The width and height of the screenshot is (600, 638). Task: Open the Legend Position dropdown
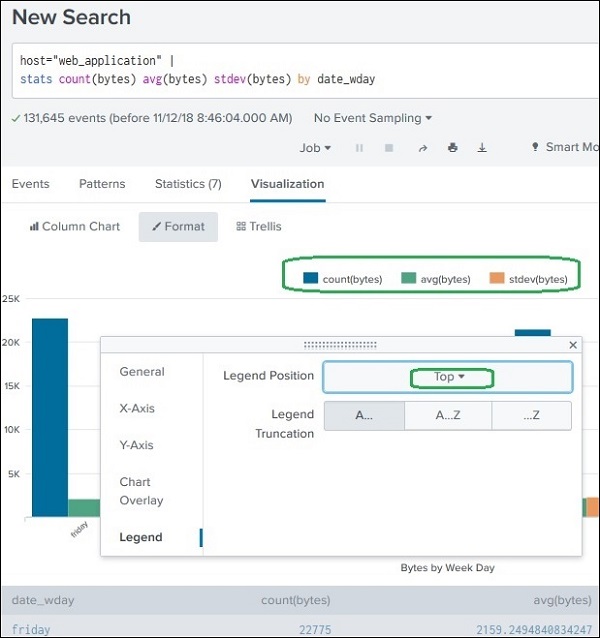pyautogui.click(x=448, y=377)
